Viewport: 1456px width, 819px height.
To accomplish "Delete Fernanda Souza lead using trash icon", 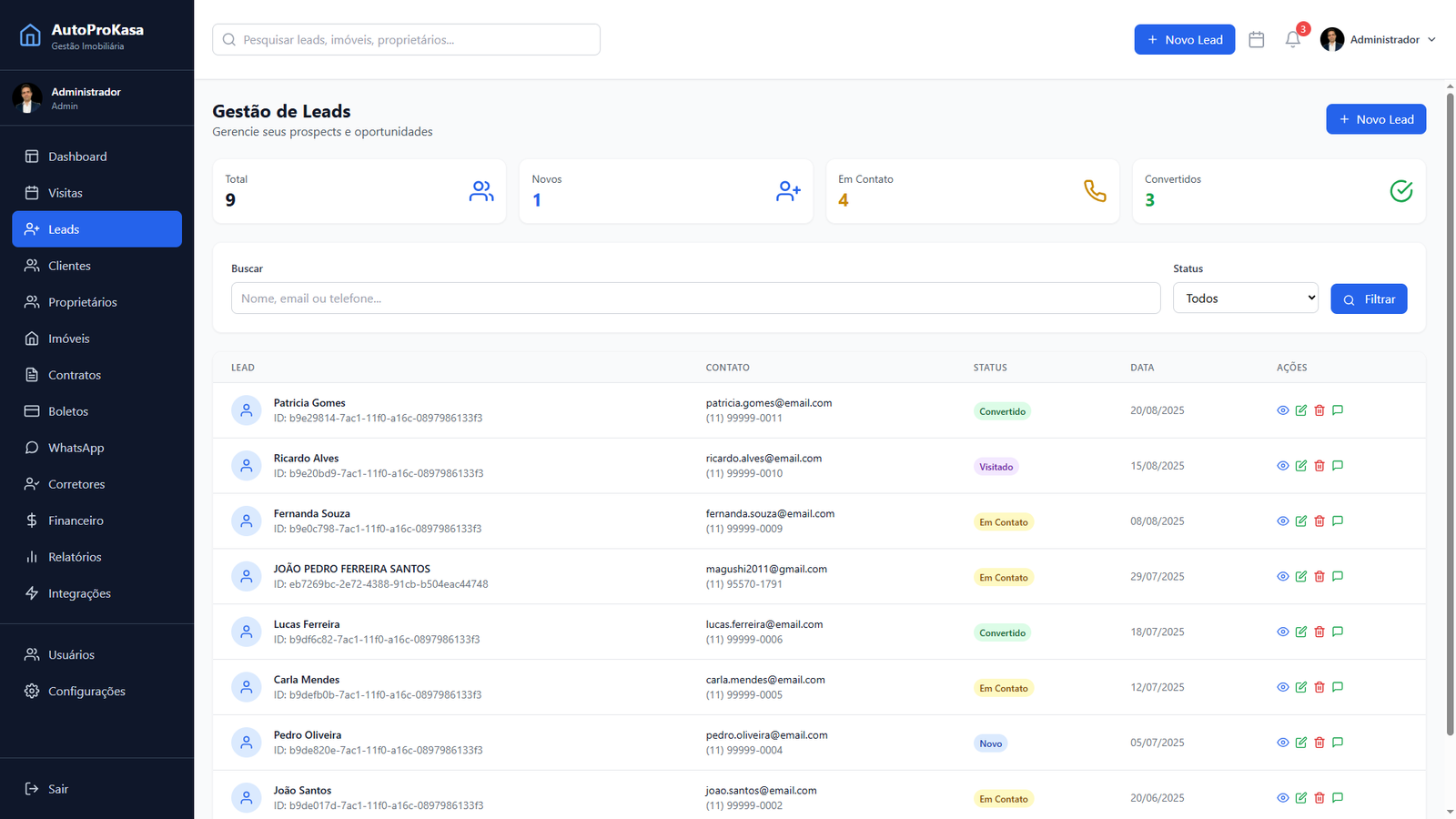I will tap(1319, 521).
